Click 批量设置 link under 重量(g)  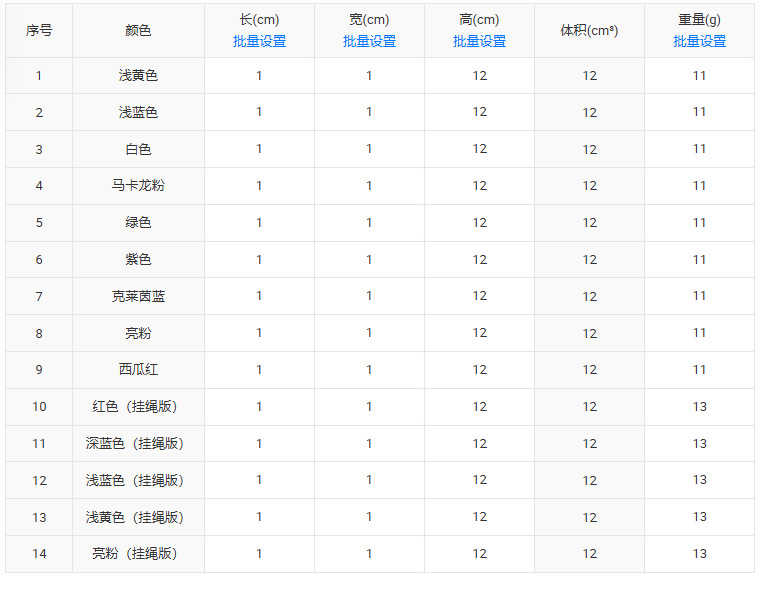(699, 41)
